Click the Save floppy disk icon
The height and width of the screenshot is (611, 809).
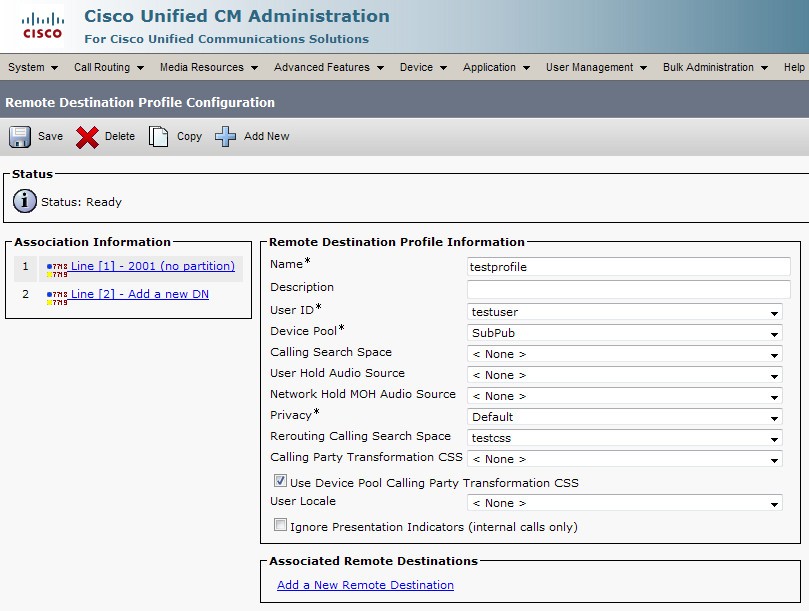tap(20, 137)
